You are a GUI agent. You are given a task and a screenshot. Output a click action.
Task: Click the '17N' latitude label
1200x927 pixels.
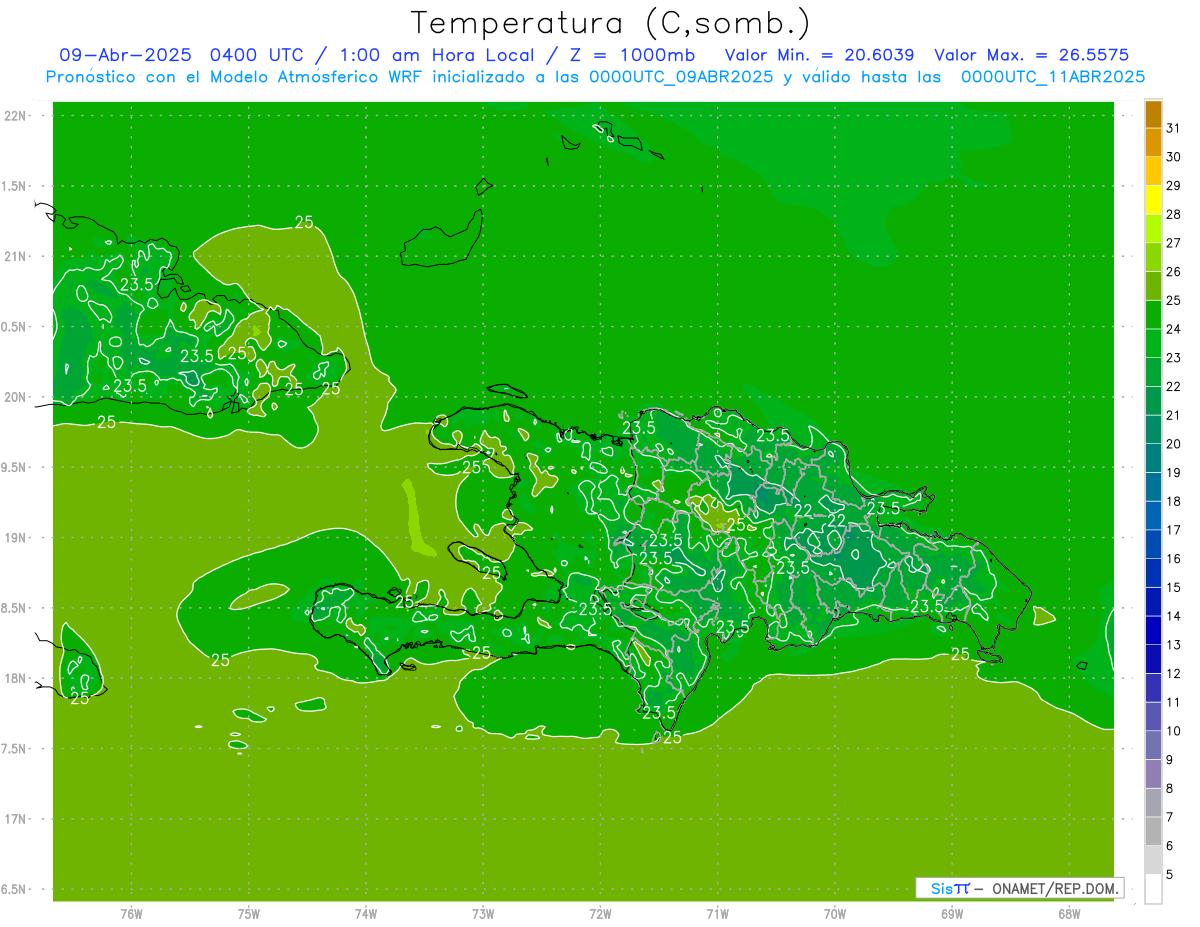pyautogui.click(x=15, y=819)
